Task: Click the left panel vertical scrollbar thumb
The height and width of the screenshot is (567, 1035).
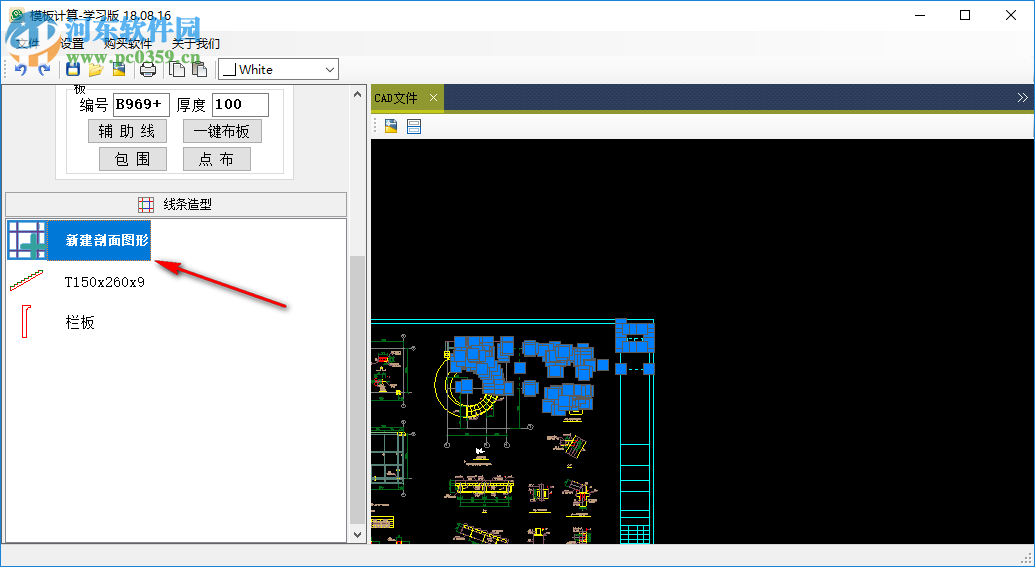Action: [357, 389]
